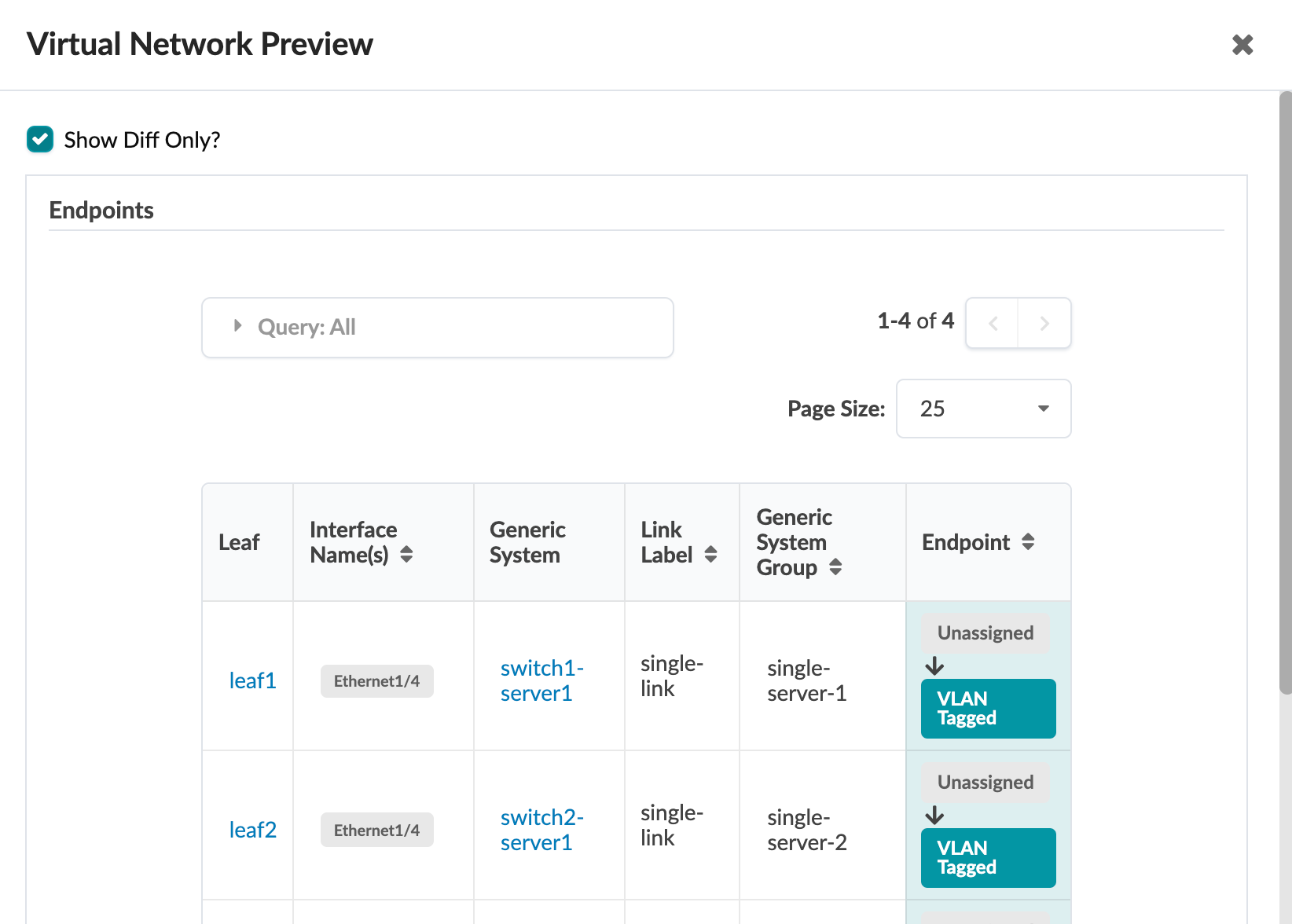Screen dimensions: 1292x924
Task: Click VLAN Tagged badge for leaf1
Action: point(988,709)
